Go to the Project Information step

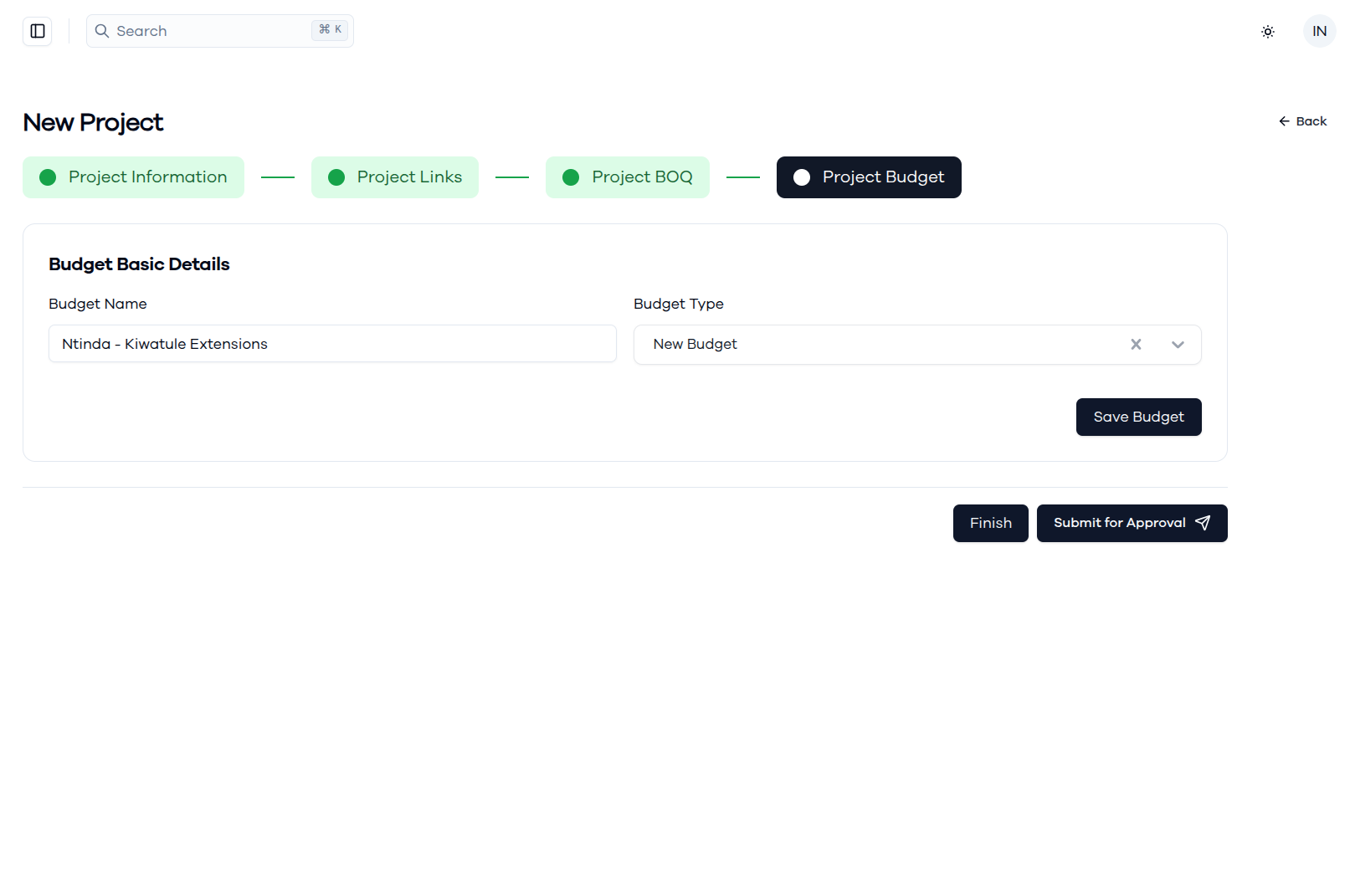point(133,177)
